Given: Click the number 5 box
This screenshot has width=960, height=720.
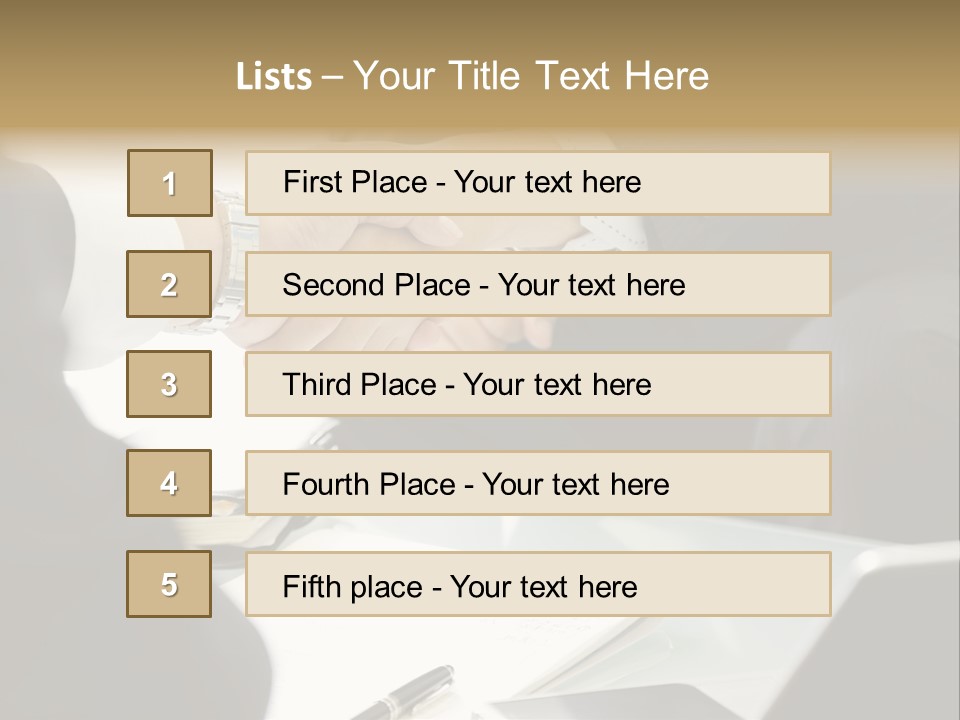Looking at the screenshot, I should (169, 584).
